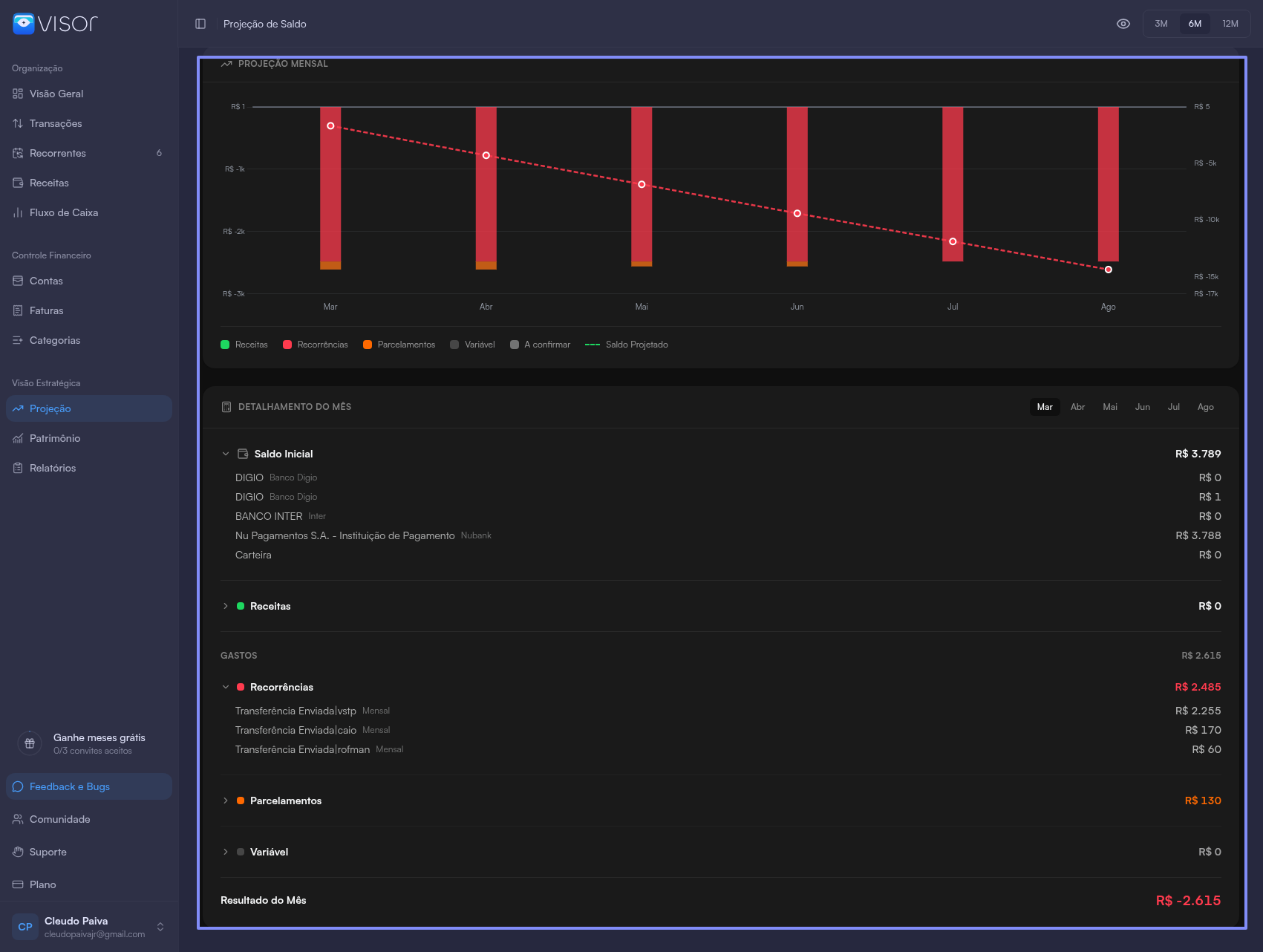The image size is (1263, 952).
Task: Open the Cleudo Paiva account menu
Action: coord(89,927)
